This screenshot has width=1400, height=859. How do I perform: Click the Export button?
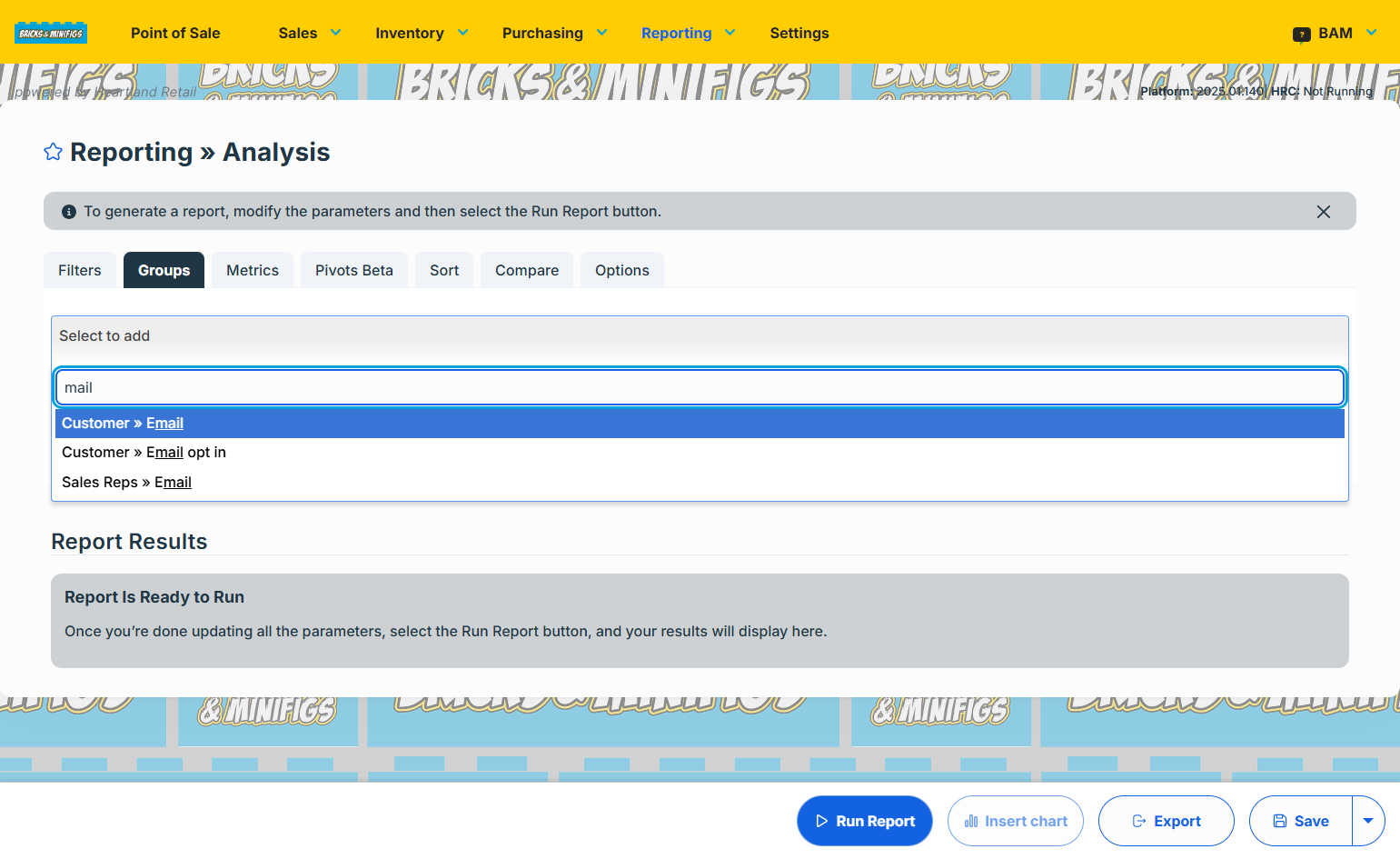pos(1167,821)
